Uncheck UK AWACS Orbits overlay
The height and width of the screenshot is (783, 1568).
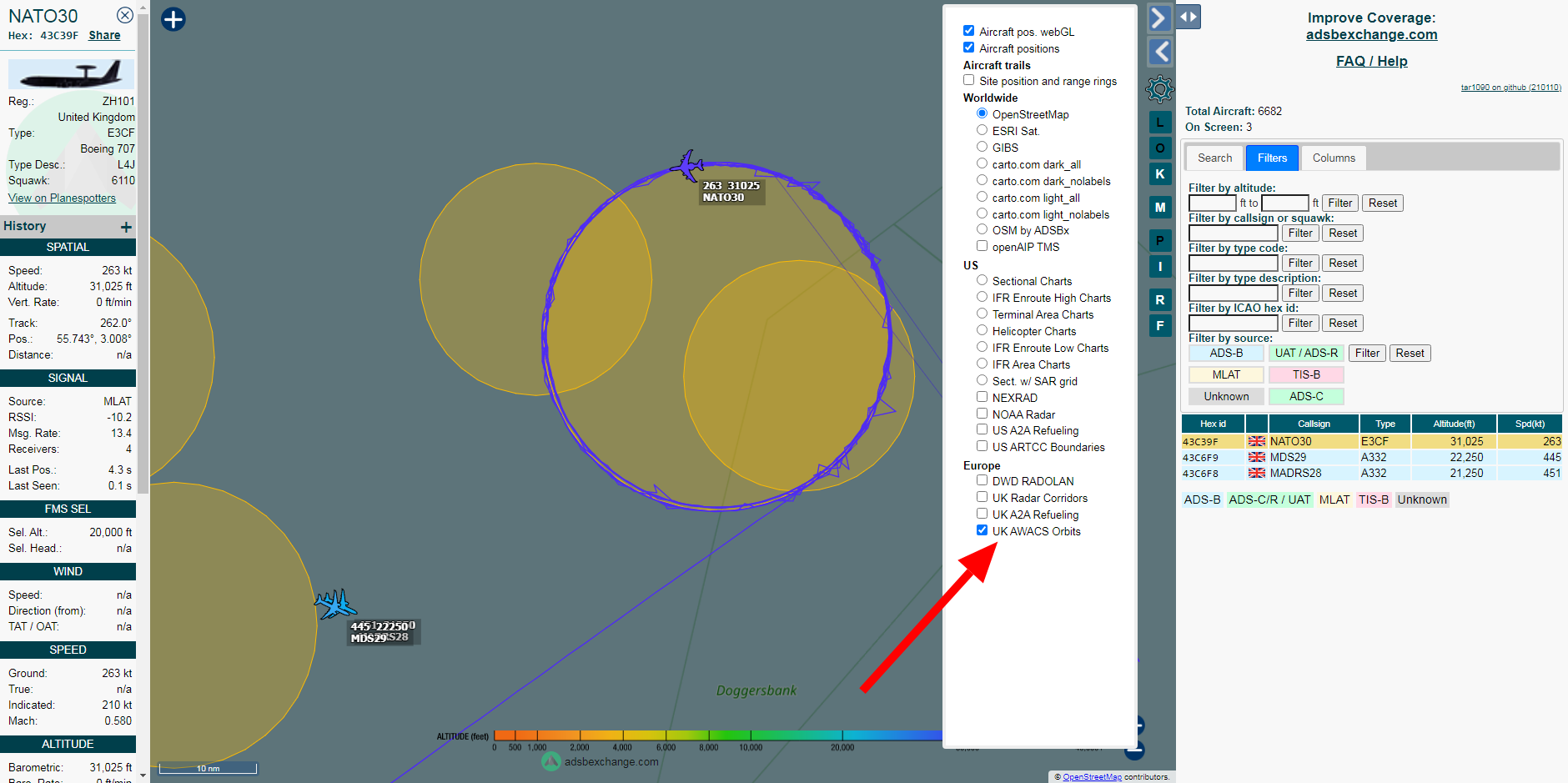[982, 530]
